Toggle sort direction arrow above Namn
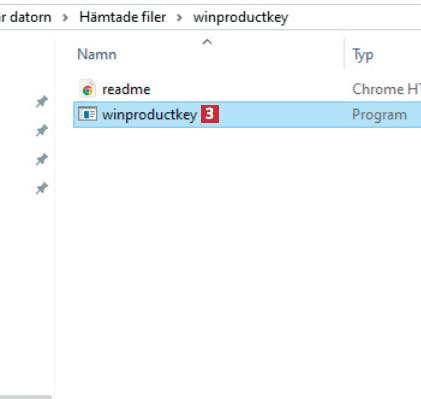 [207, 42]
